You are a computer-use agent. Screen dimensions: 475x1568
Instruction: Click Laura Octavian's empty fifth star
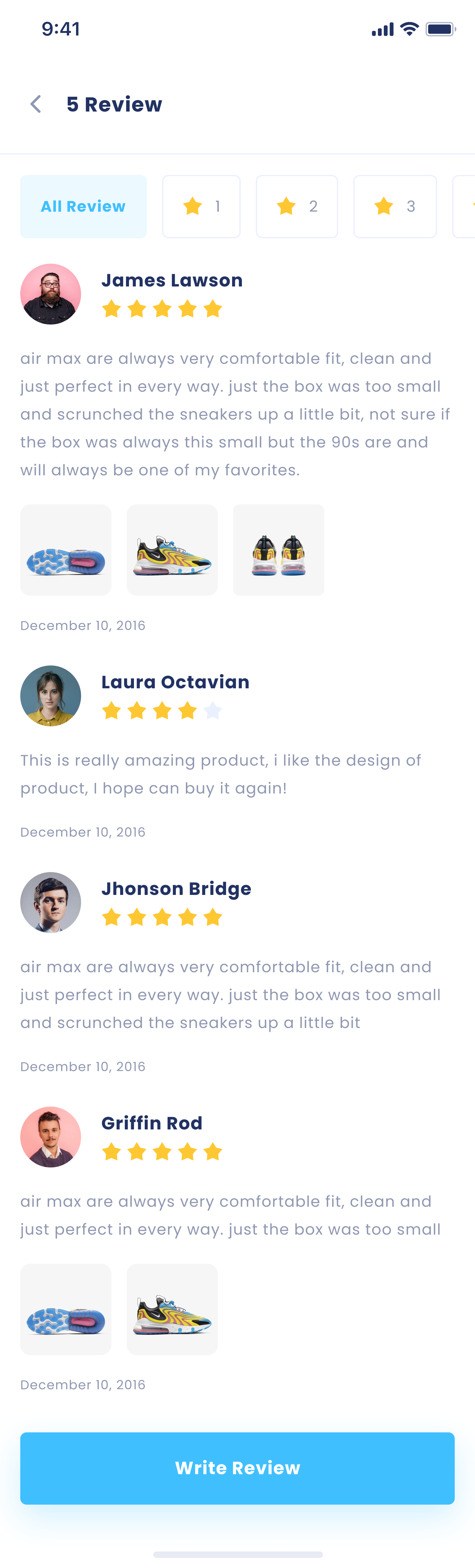coord(213,710)
